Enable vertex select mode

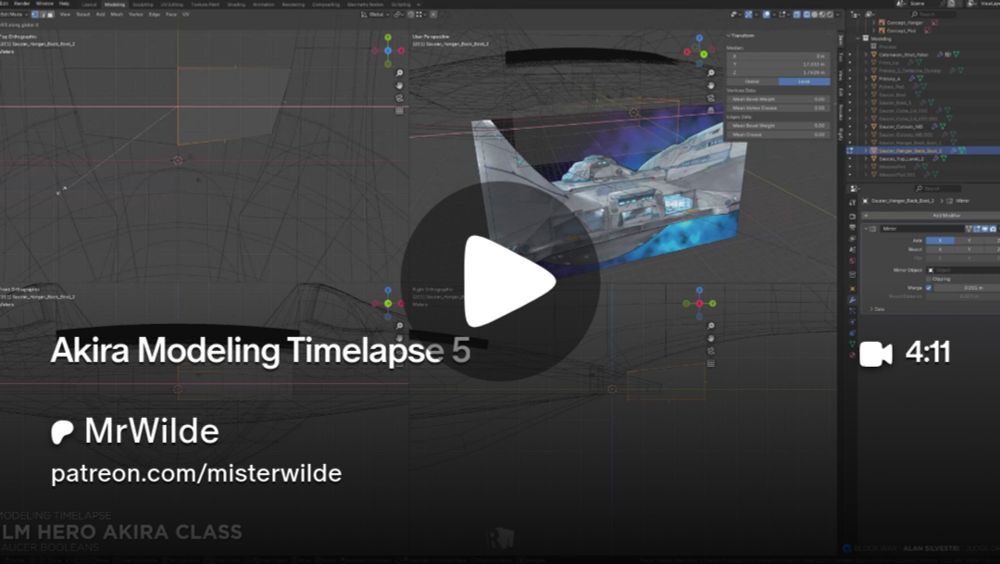pos(35,14)
